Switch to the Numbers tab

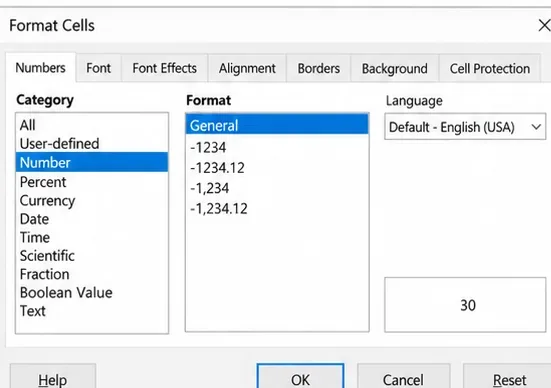40,68
